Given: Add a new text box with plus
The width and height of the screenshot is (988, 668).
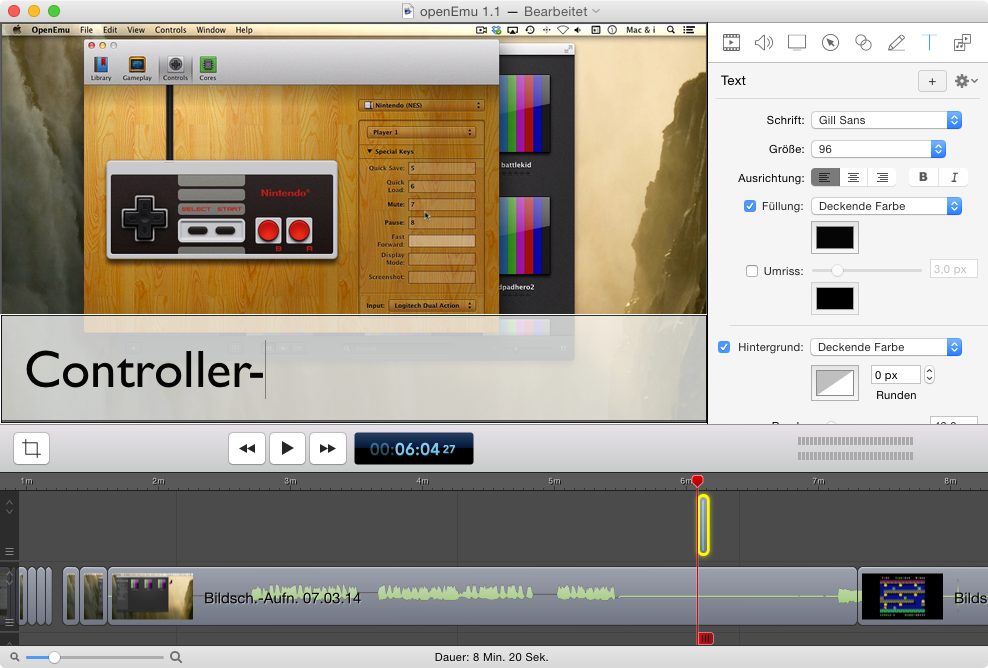Looking at the screenshot, I should (931, 81).
